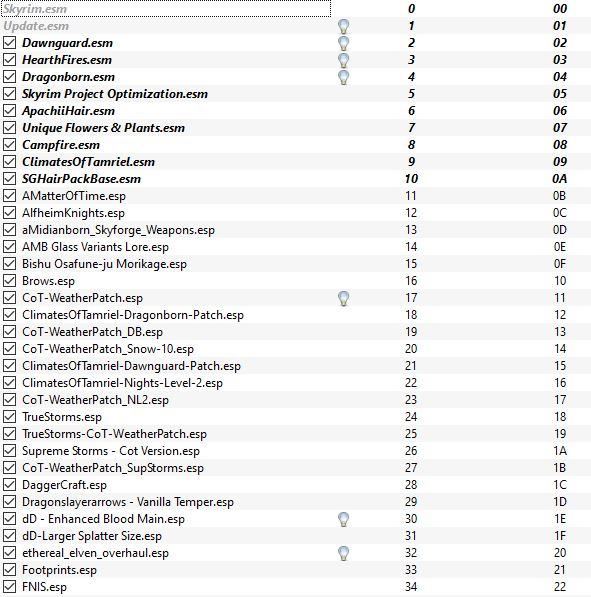Disable the Footprints.esp checkbox
Image resolution: width=591 pixels, height=597 pixels.
[x=10, y=570]
